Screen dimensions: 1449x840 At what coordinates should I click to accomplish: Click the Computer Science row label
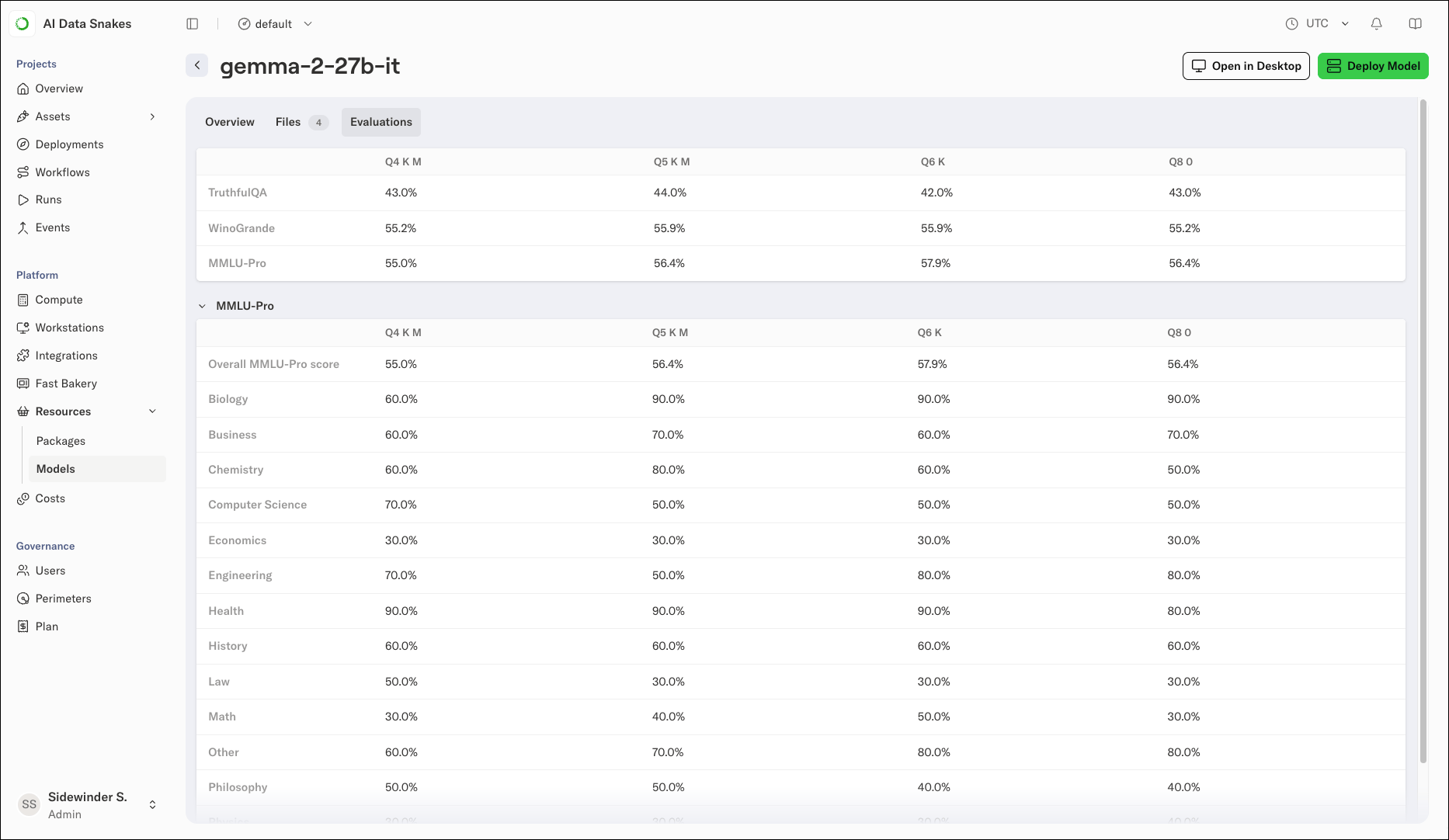(x=257, y=505)
